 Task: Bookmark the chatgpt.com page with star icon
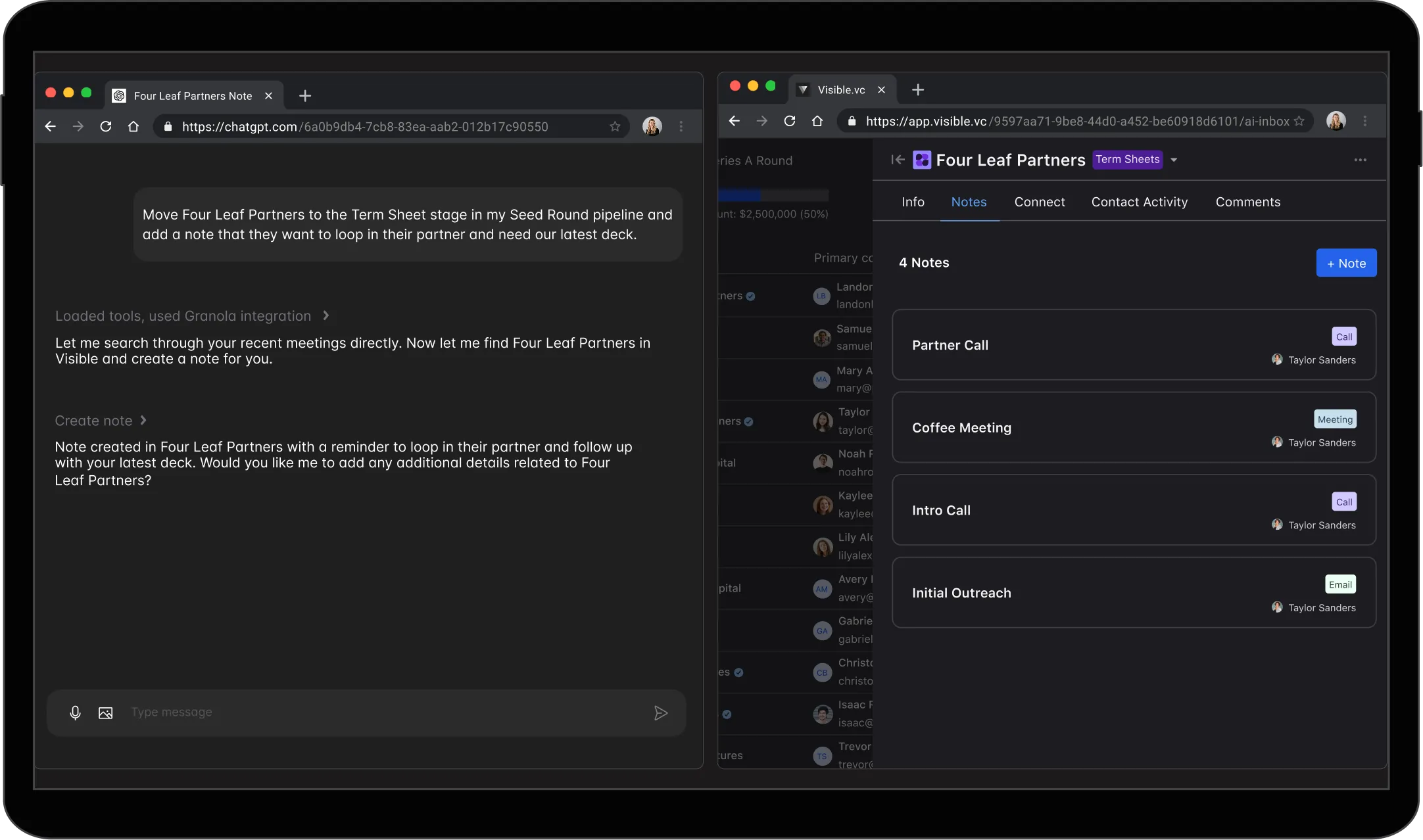pyautogui.click(x=615, y=126)
